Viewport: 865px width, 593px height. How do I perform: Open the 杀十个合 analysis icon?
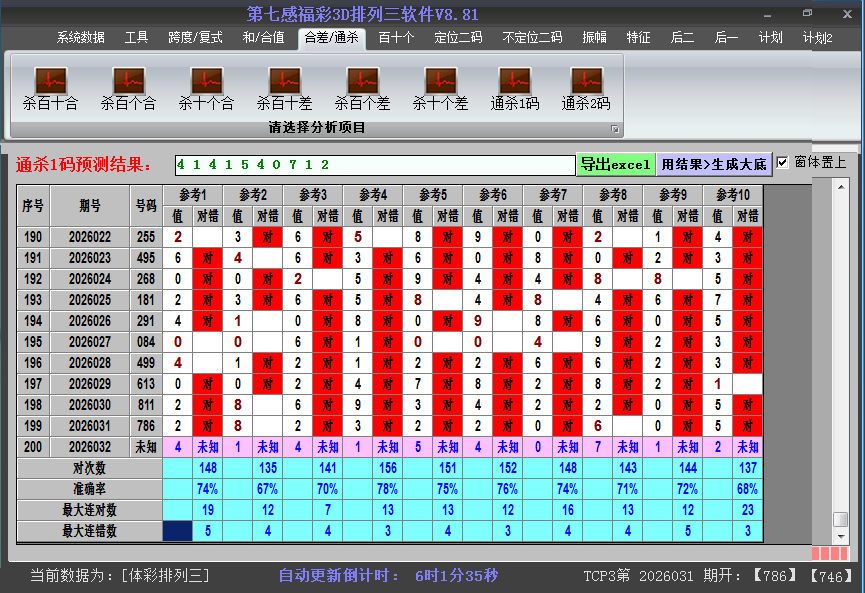(206, 81)
